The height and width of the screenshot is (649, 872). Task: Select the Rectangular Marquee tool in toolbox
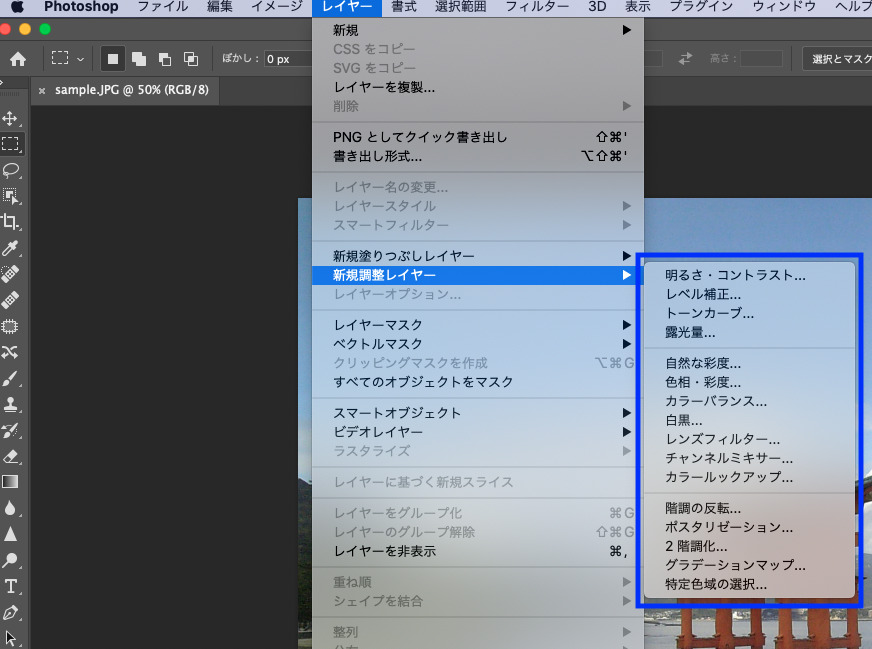click(10, 144)
